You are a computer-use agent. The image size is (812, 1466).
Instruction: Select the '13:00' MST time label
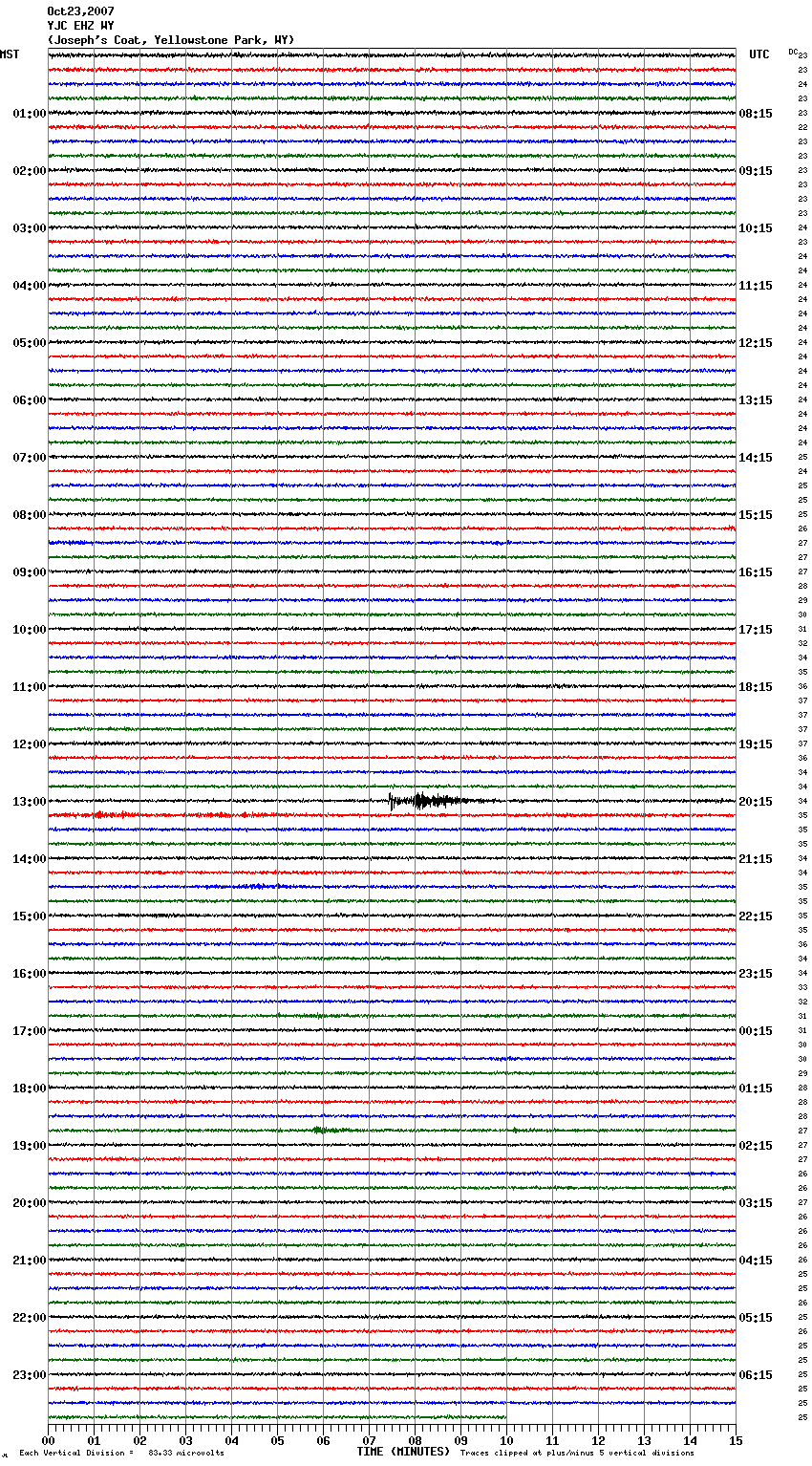click(x=29, y=802)
